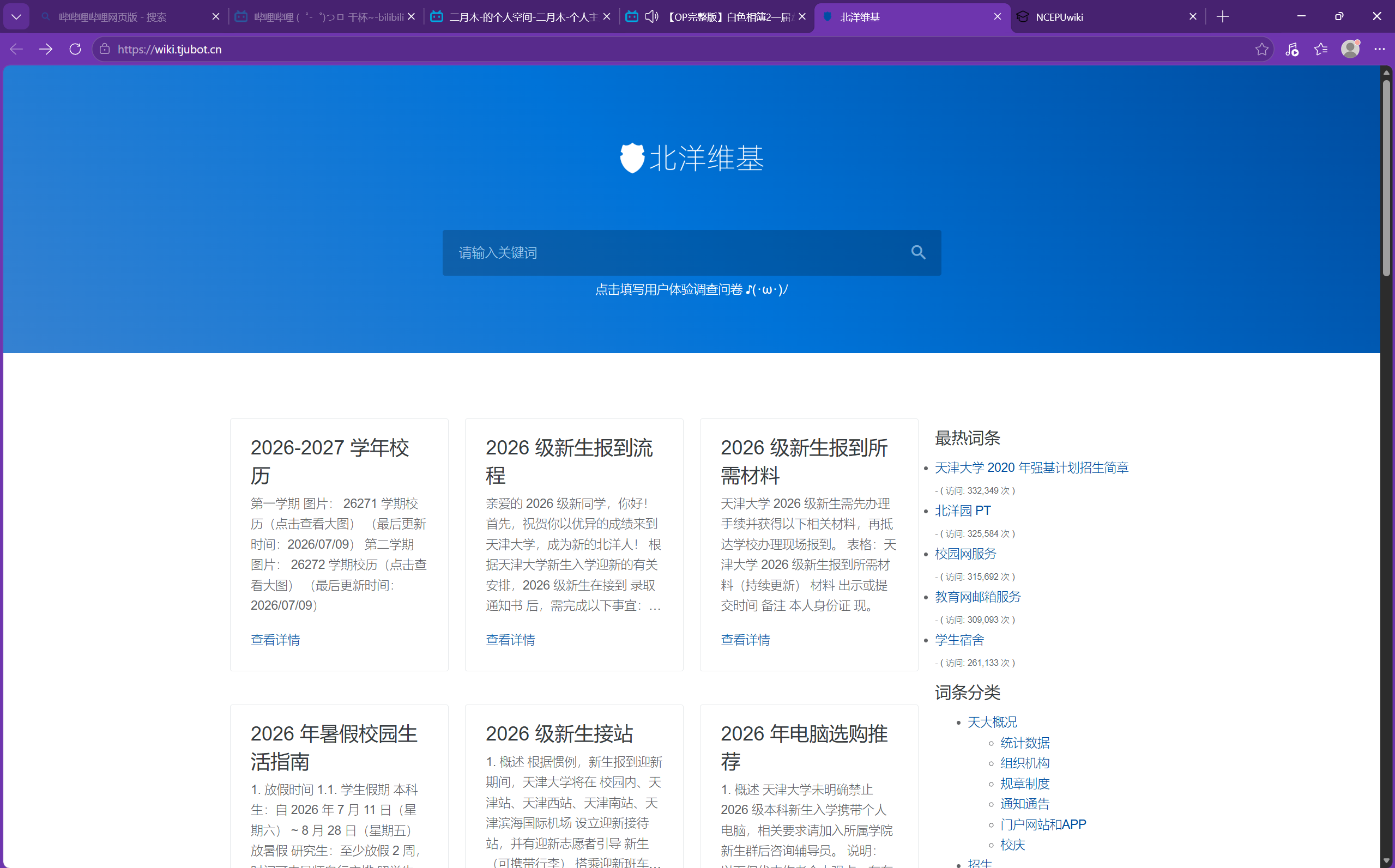Close the 哔哩哔哩 干杯~-bilibili tab
Image resolution: width=1395 pixels, height=868 pixels.
click(x=411, y=17)
